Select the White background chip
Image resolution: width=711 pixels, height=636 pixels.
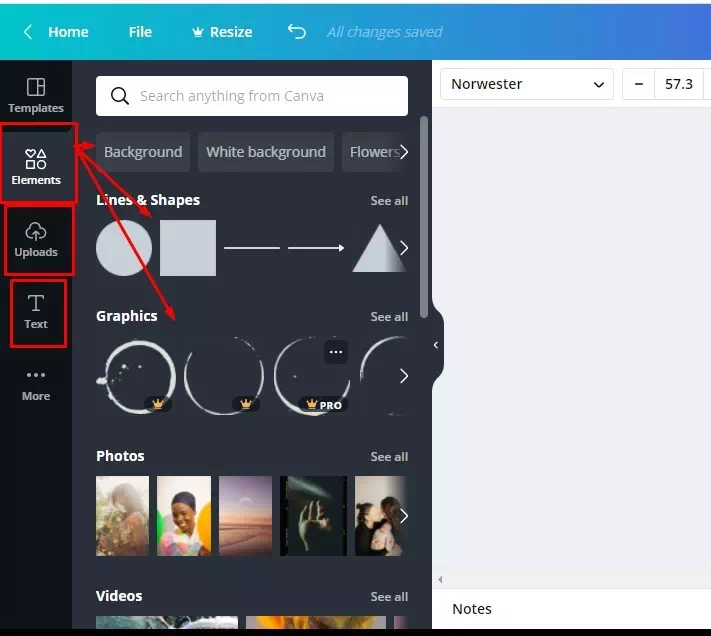point(266,152)
